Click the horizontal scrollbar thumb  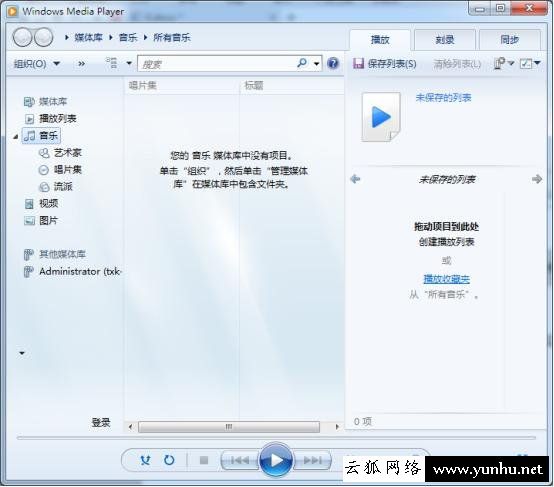click(229, 427)
